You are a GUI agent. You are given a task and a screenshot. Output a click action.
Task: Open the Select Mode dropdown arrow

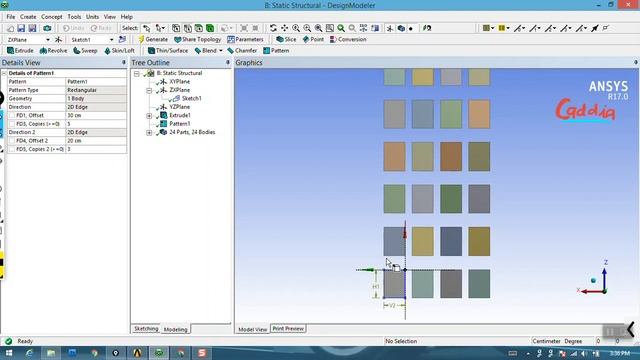[x=163, y=28]
